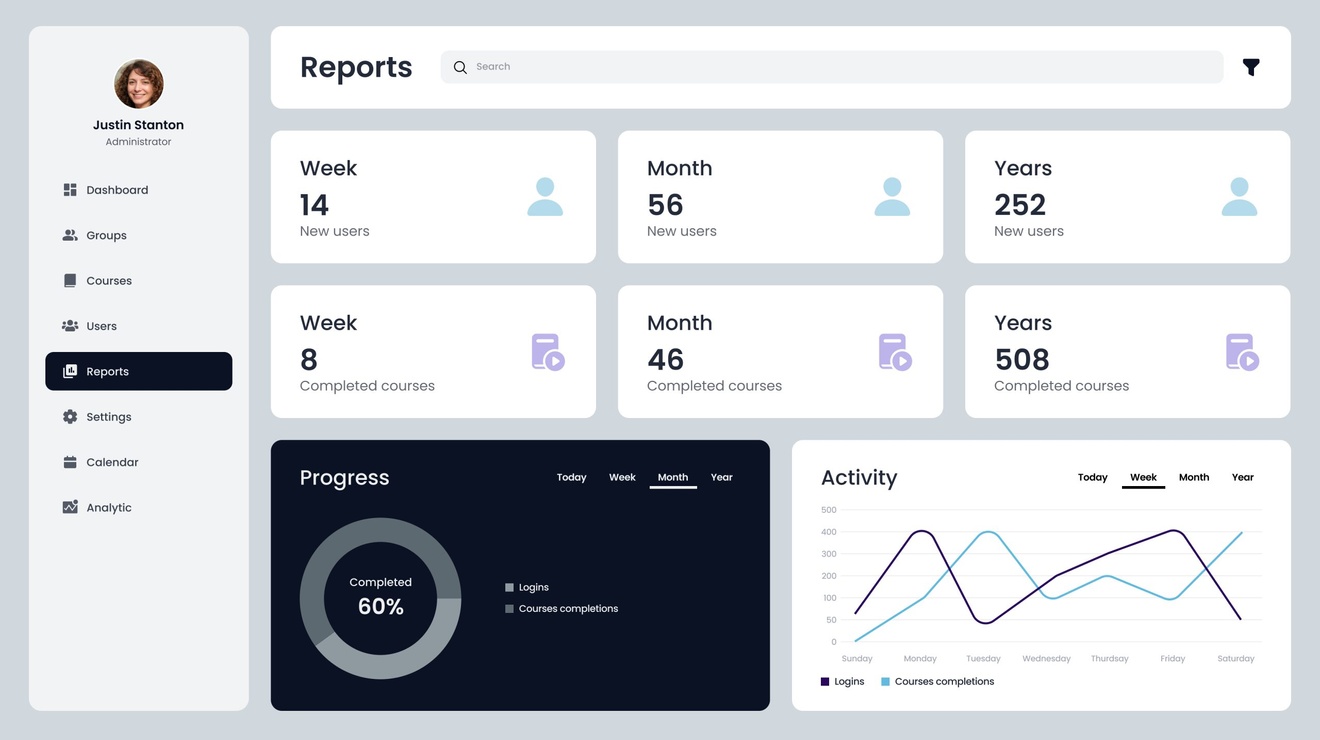Select the completed courses icon on Years card

pos(1240,352)
